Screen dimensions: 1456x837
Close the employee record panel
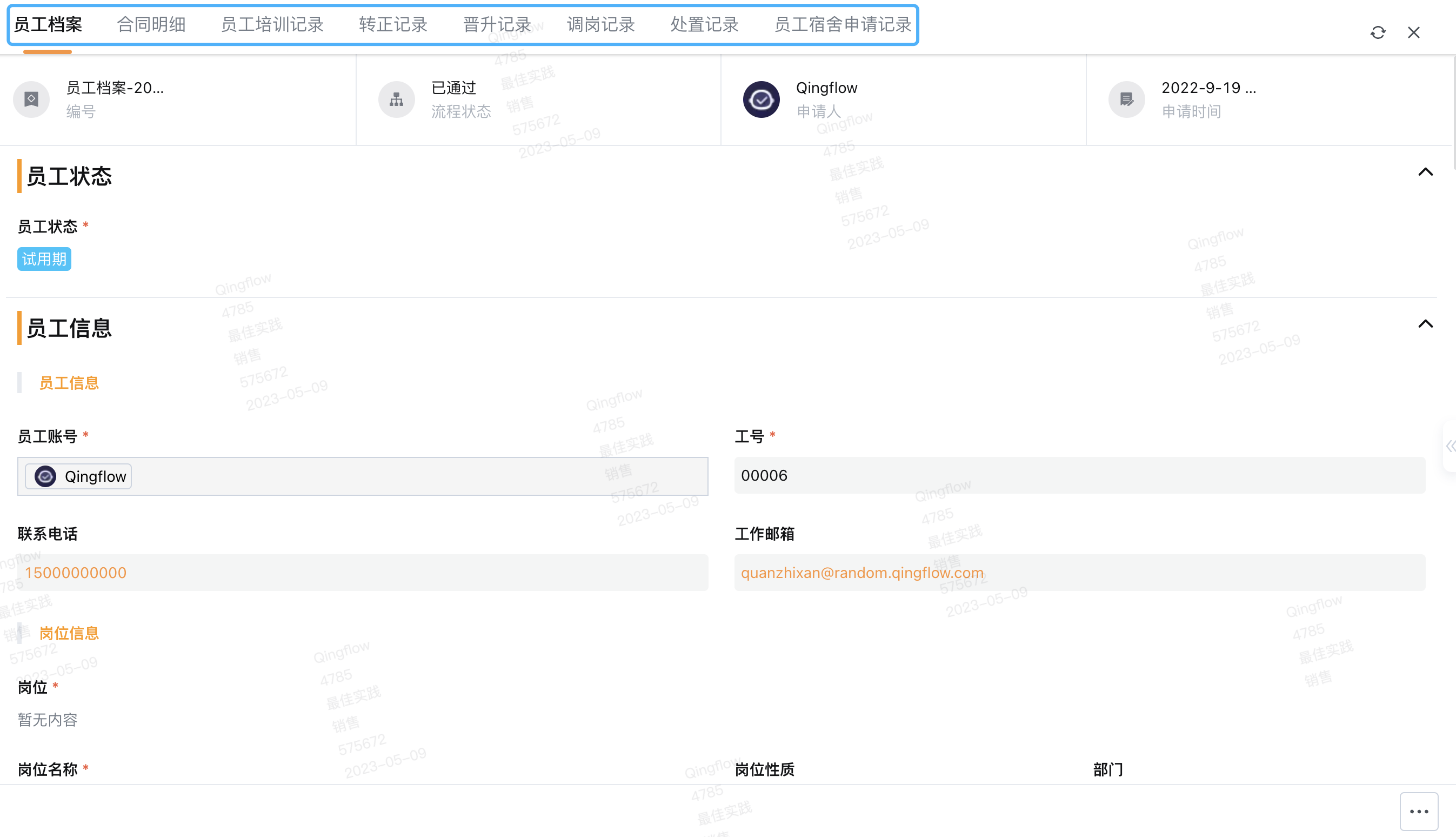coord(1413,33)
